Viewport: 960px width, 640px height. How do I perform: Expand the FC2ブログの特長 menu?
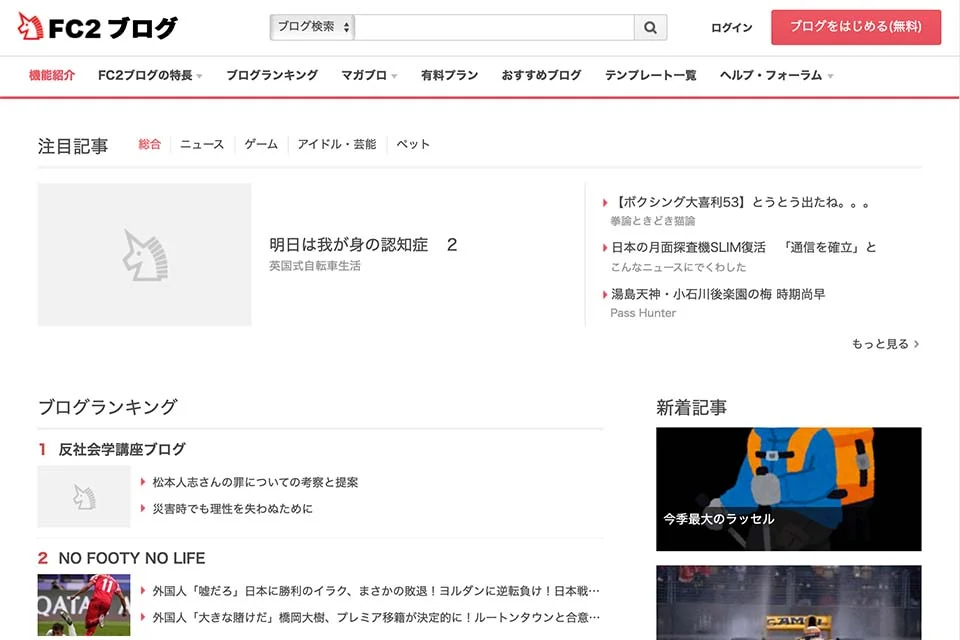(150, 76)
